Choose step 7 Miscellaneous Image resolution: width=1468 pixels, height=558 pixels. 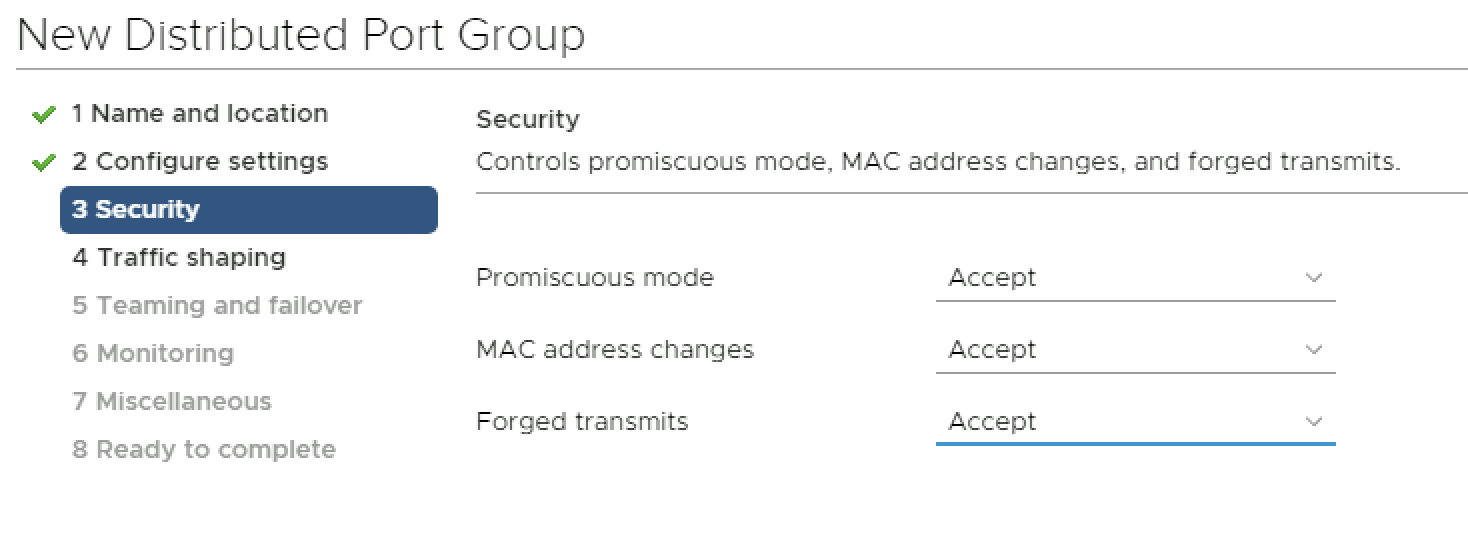click(x=172, y=402)
